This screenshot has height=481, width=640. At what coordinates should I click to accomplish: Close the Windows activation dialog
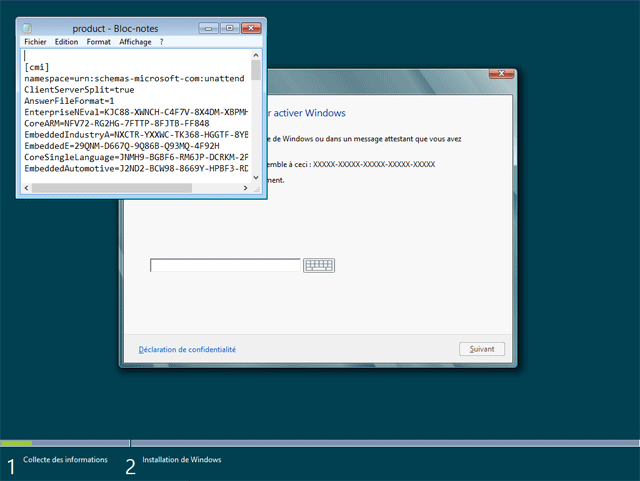coord(501,73)
